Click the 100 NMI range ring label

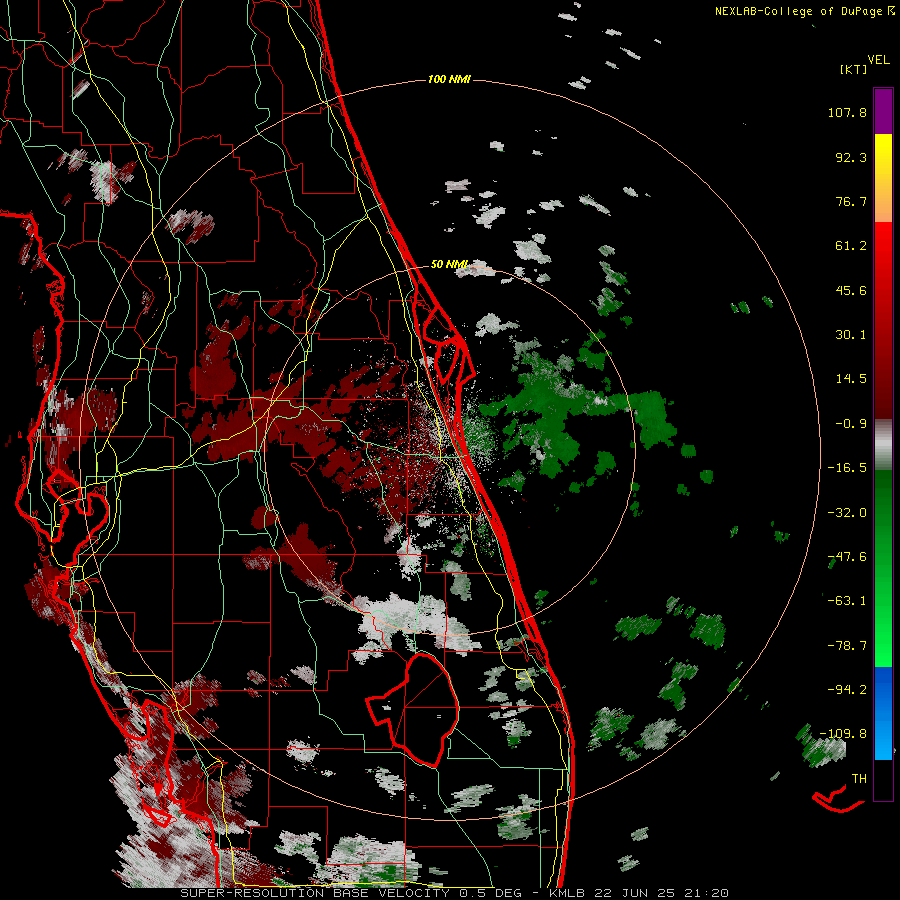point(449,79)
